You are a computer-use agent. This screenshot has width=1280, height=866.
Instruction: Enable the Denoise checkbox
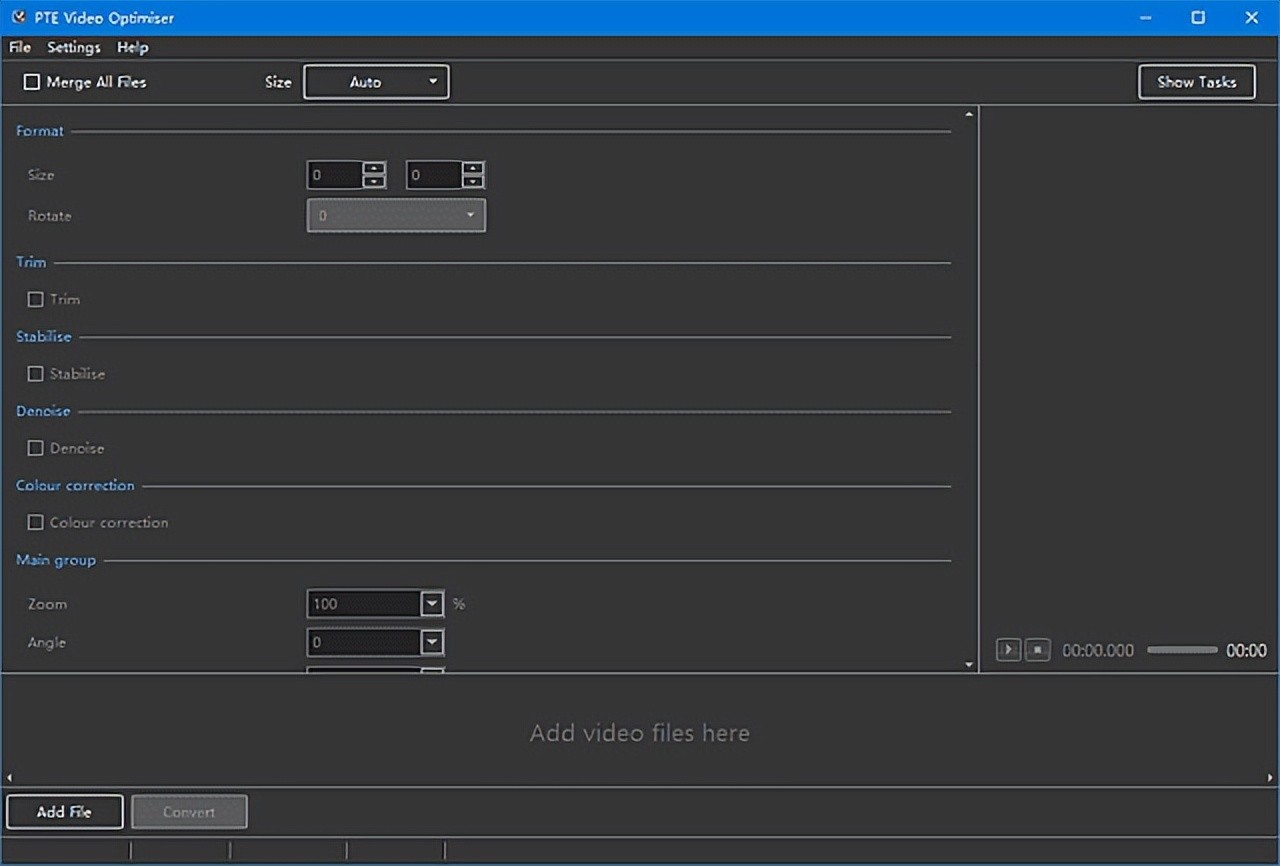click(x=36, y=448)
